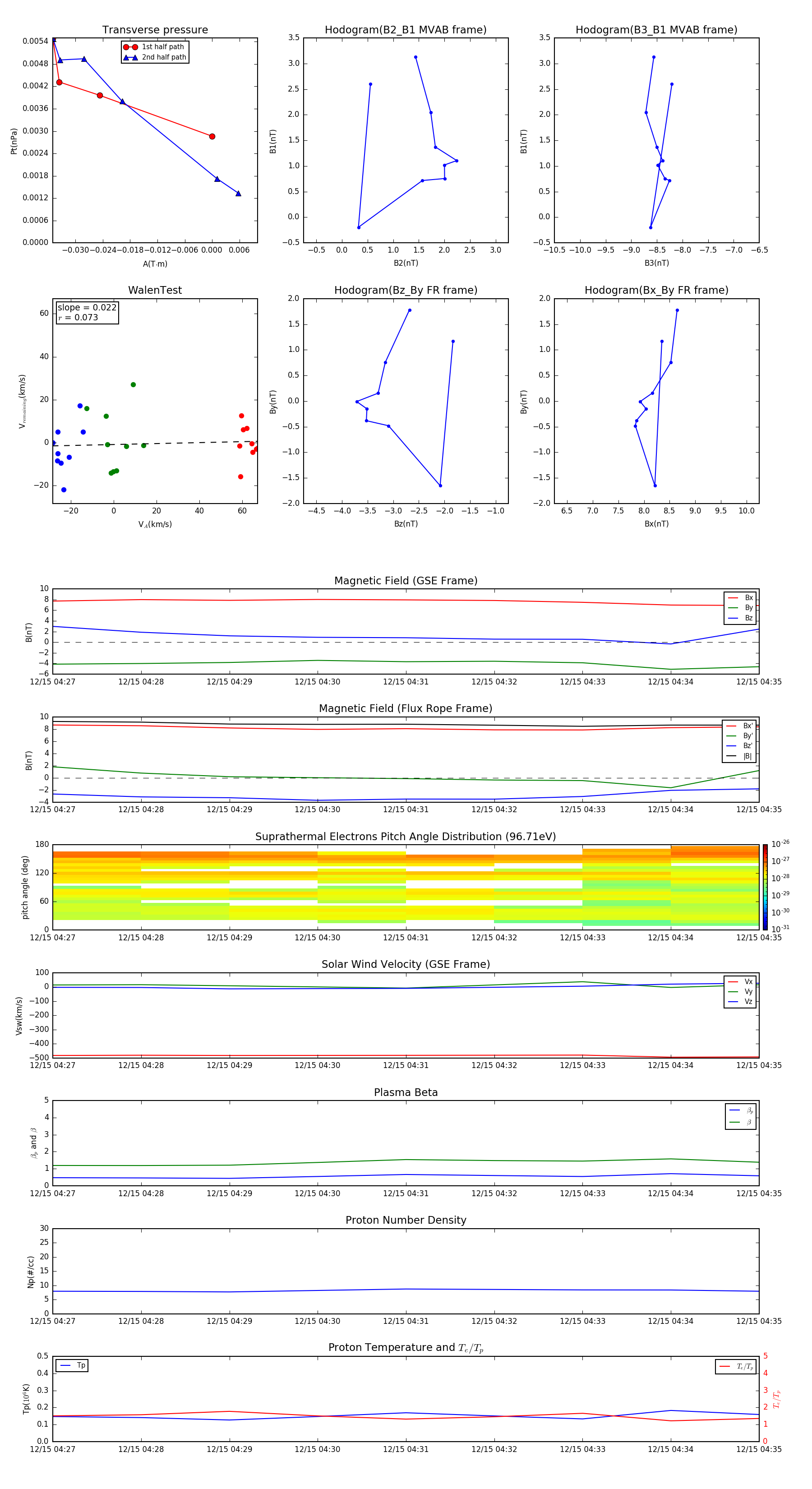Click the topmost green dot in WalenTest plot
The height and width of the screenshot is (1489, 812).
(133, 385)
